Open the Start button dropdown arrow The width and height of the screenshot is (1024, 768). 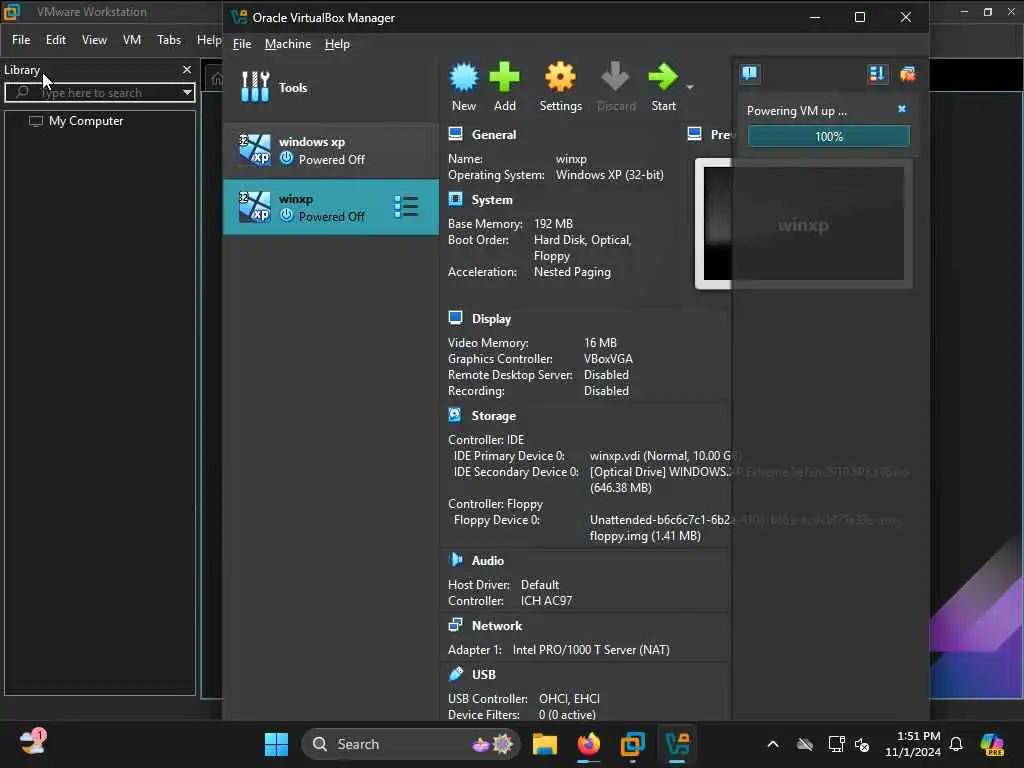click(690, 87)
